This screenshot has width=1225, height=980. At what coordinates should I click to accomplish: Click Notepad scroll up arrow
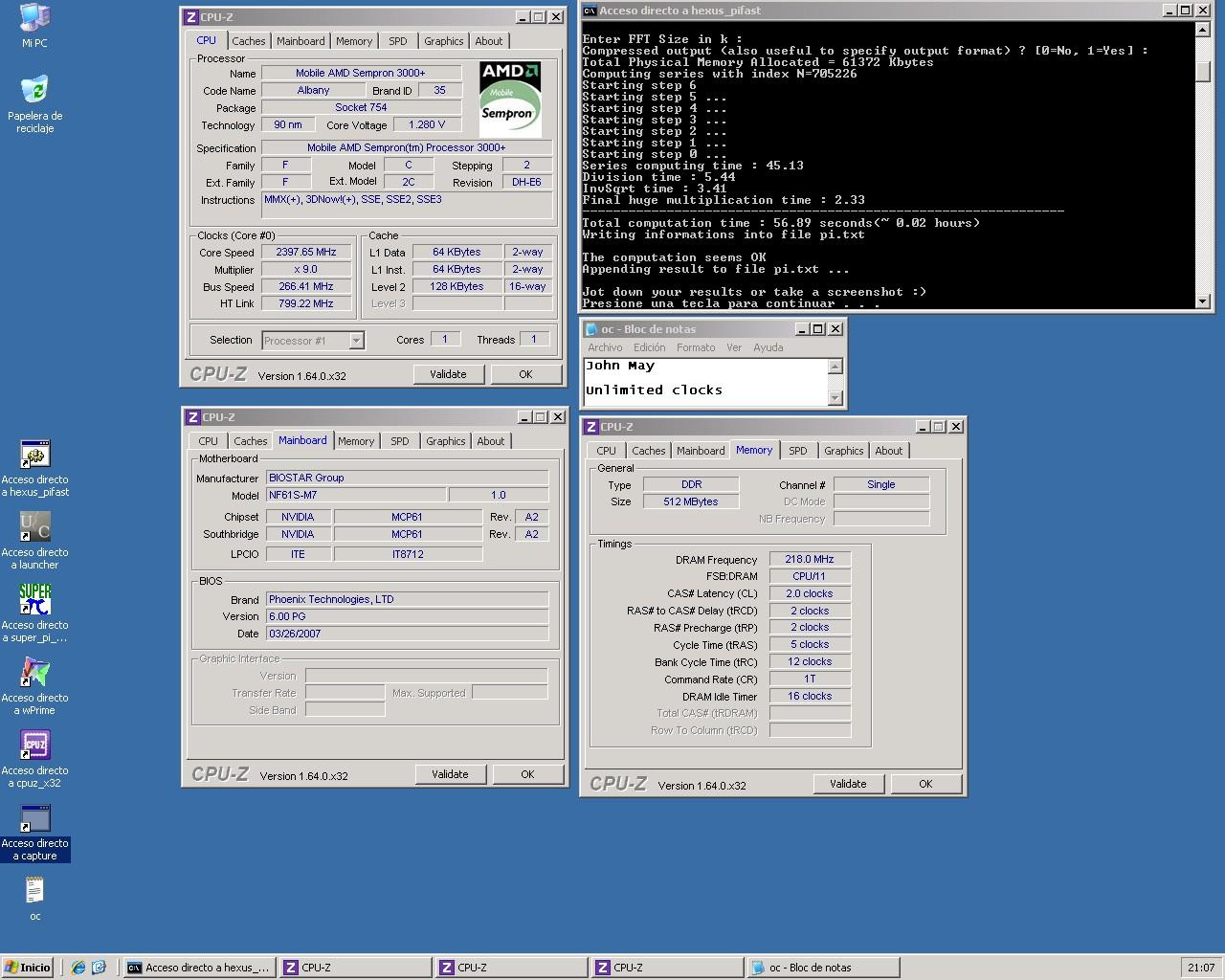pyautogui.click(x=835, y=367)
